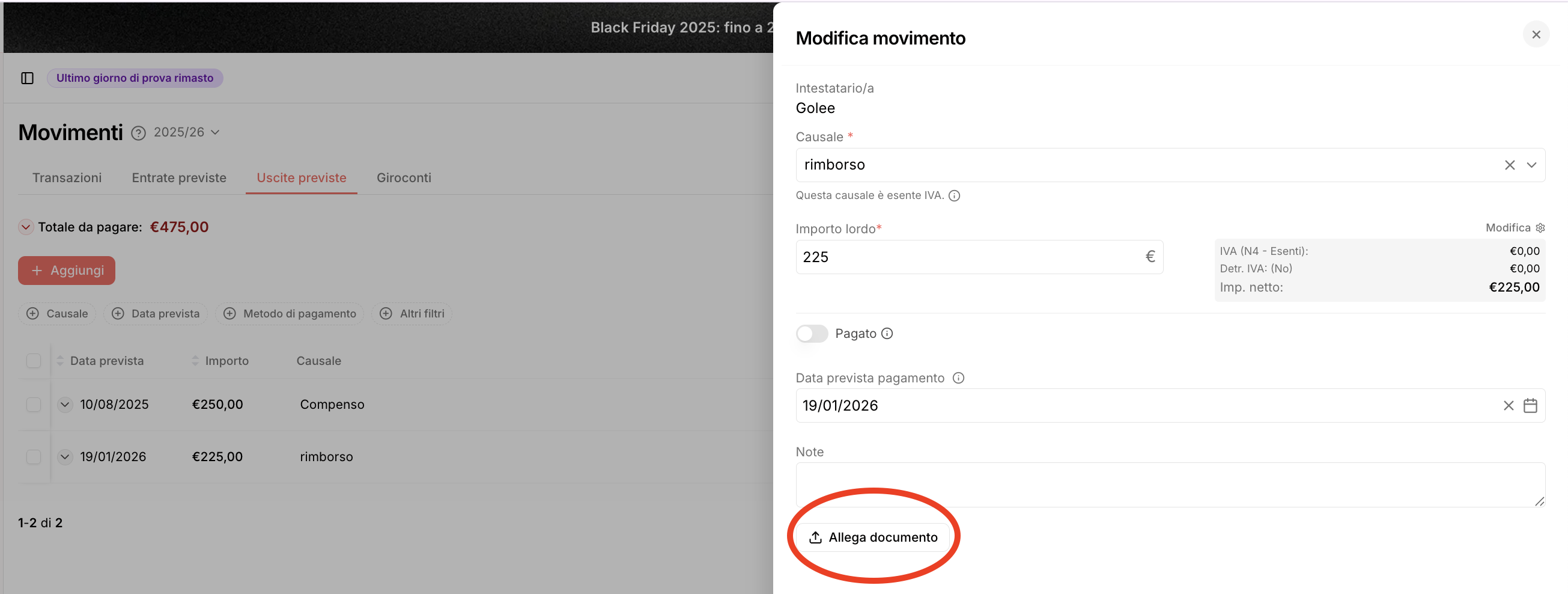This screenshot has height=594, width=1568.
Task: Tick the select-all table header checkbox
Action: 34,361
